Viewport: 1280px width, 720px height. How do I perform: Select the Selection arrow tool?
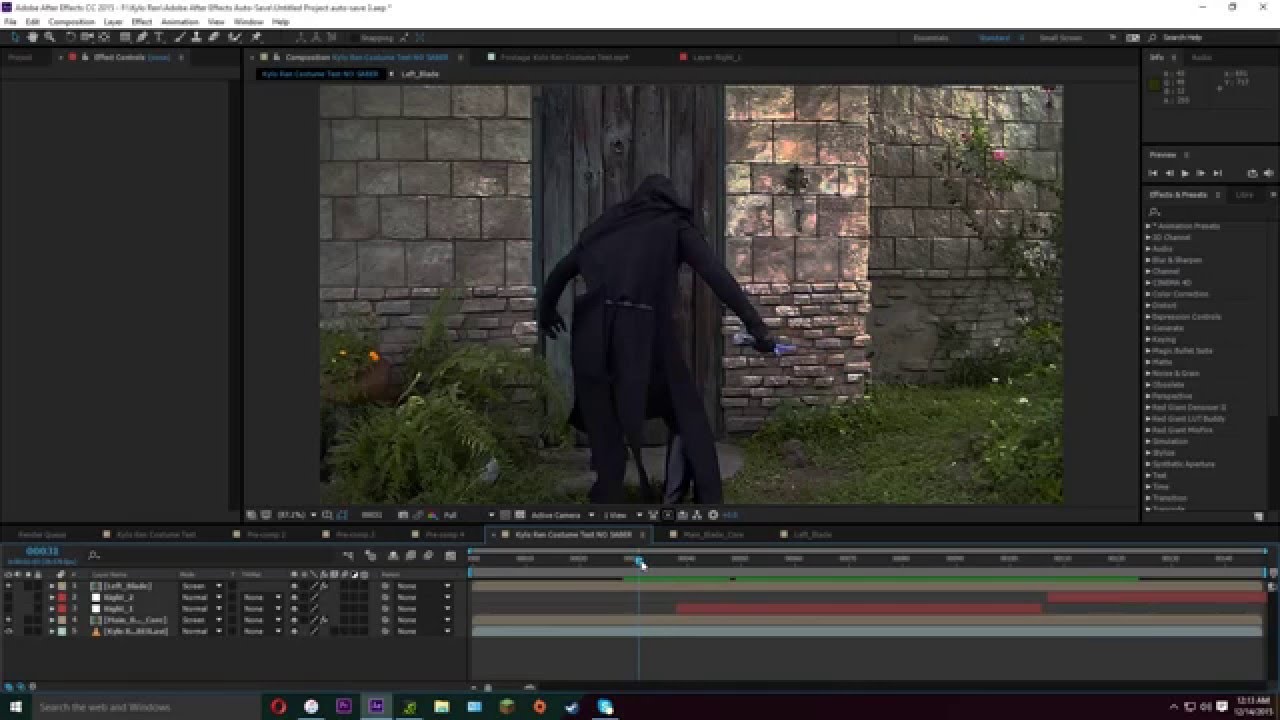click(x=16, y=37)
